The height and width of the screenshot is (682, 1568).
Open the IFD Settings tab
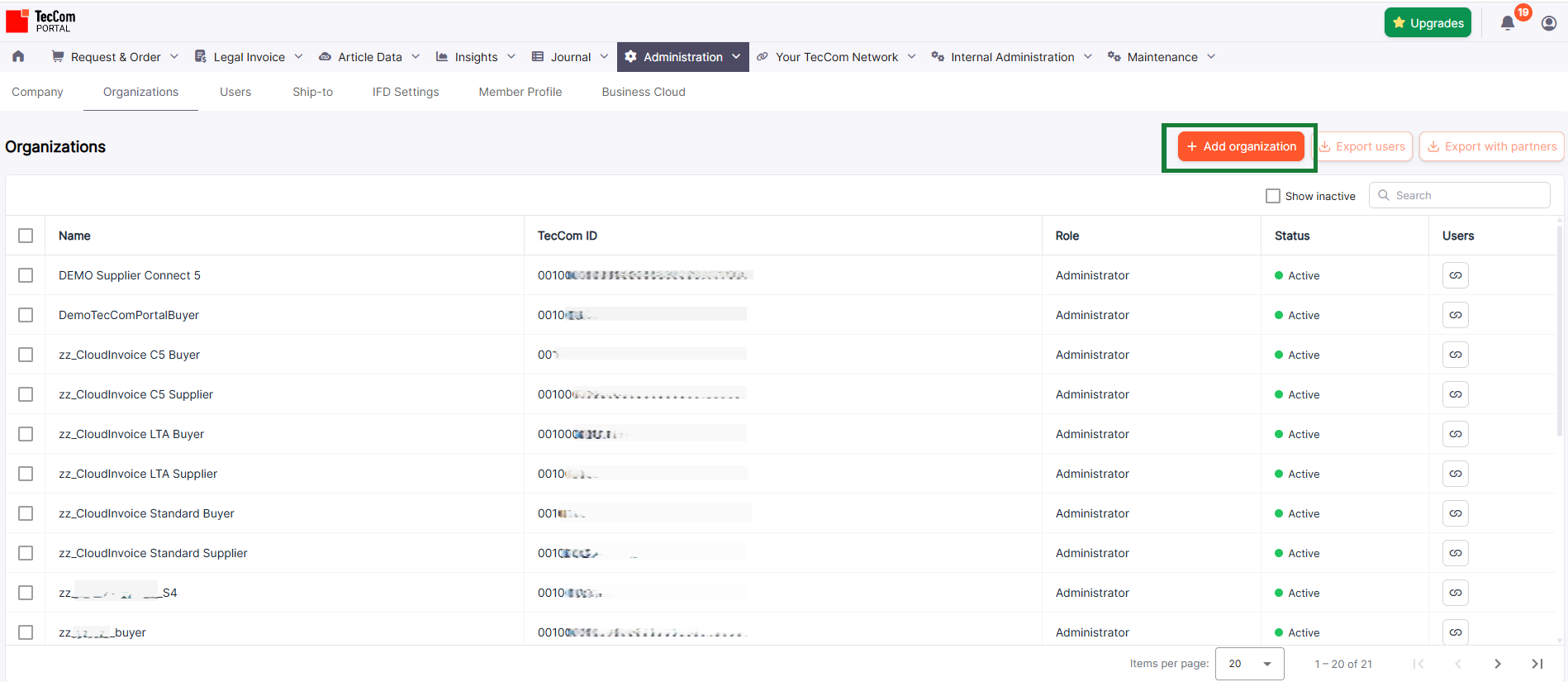coord(406,92)
